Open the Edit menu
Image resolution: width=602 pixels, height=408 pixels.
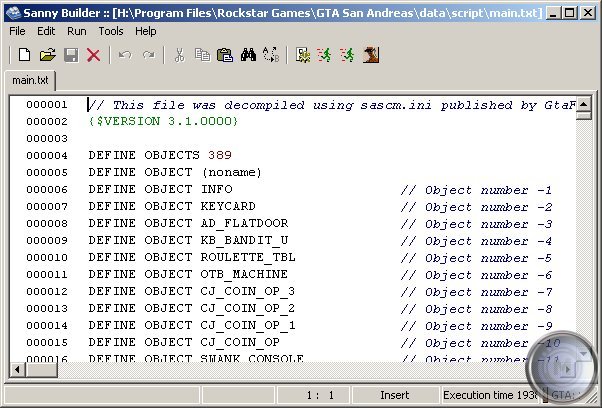point(46,31)
